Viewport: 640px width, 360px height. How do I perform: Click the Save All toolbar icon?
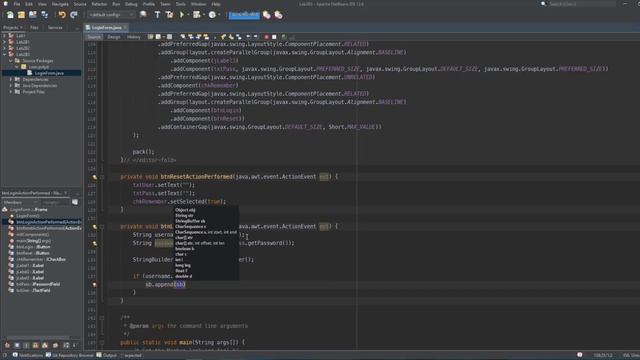pos(44,15)
